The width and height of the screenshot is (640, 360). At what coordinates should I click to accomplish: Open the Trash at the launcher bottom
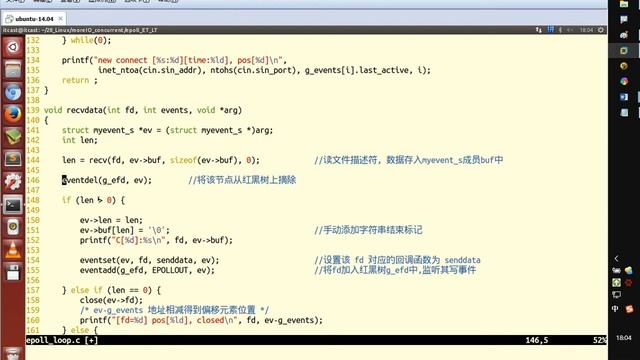[x=13, y=353]
